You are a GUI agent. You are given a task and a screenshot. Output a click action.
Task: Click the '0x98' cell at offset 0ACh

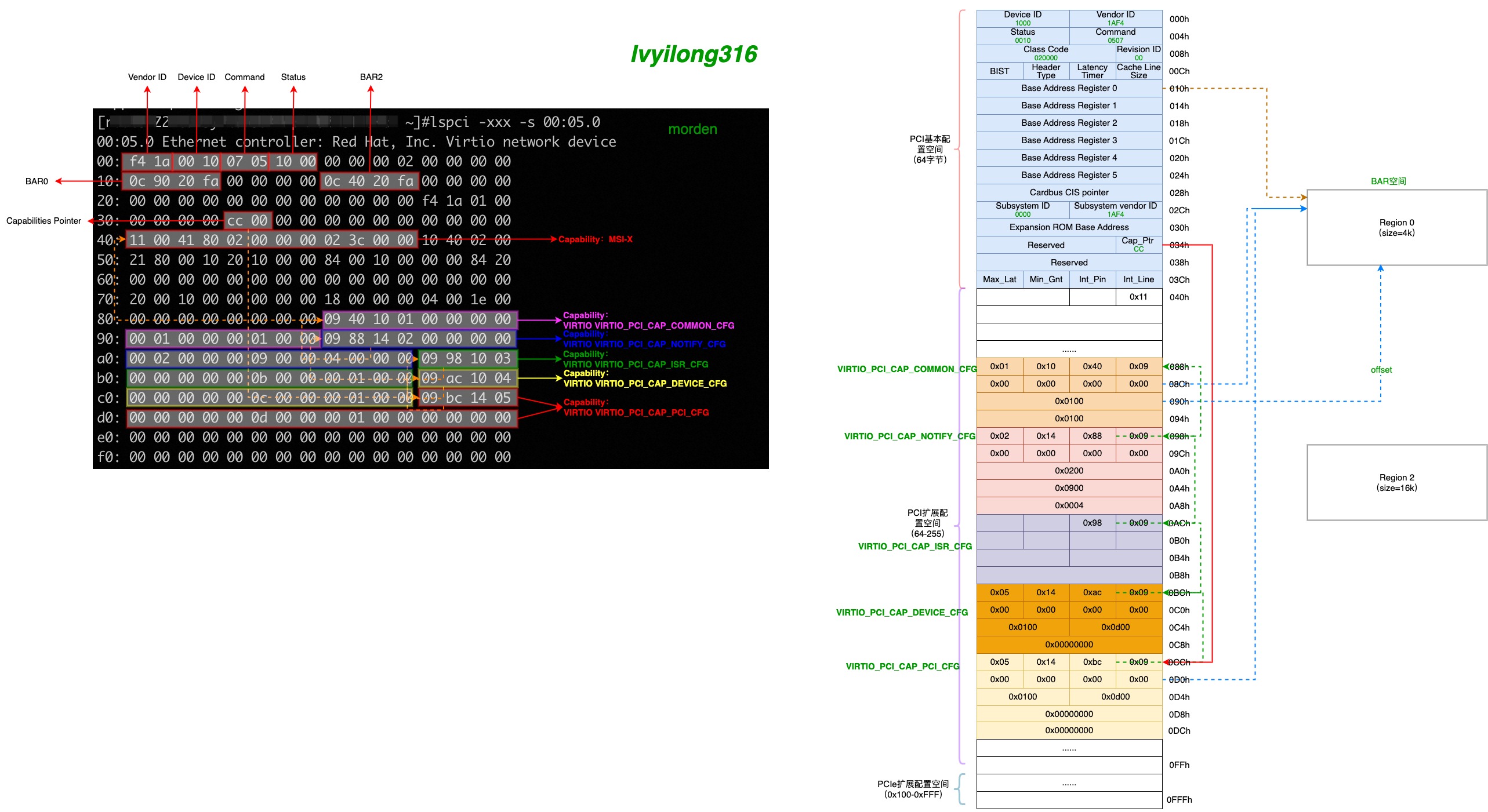pos(1092,523)
